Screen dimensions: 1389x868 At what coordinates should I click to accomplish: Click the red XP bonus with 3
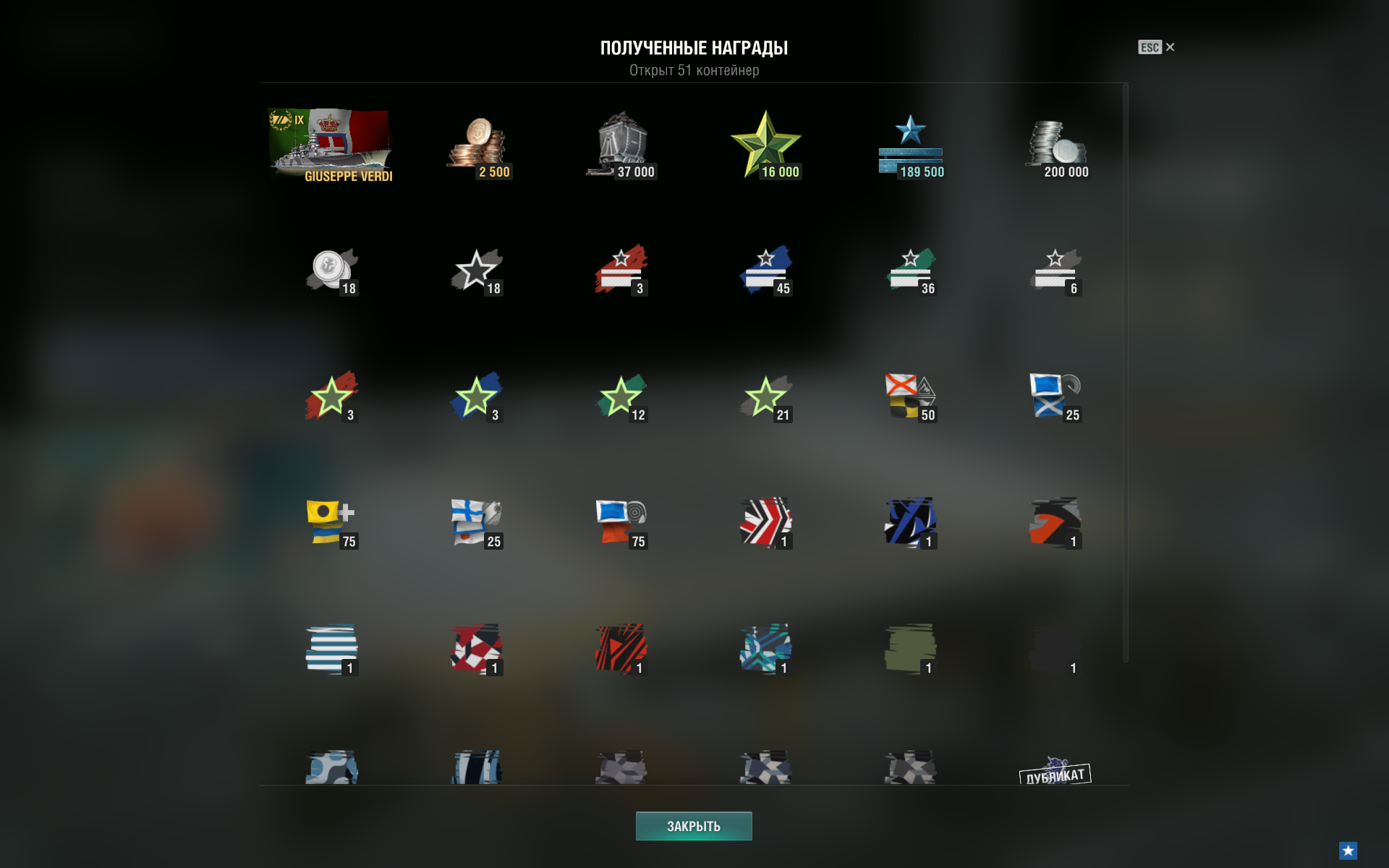point(621,271)
